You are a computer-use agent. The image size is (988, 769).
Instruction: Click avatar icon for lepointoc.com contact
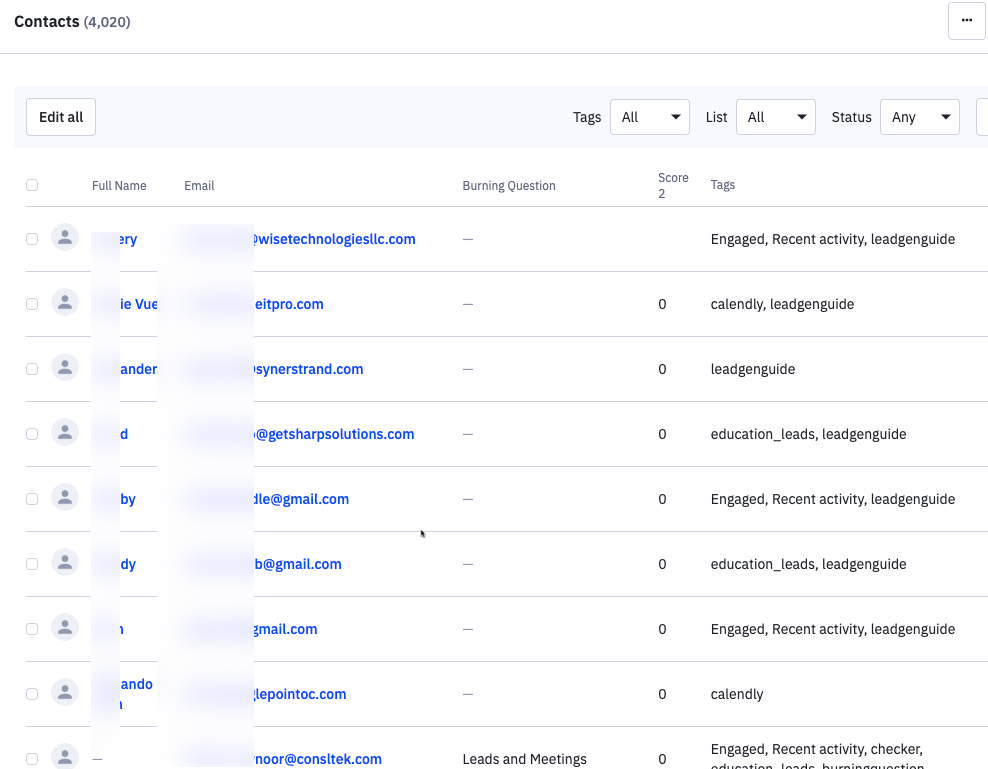click(65, 692)
